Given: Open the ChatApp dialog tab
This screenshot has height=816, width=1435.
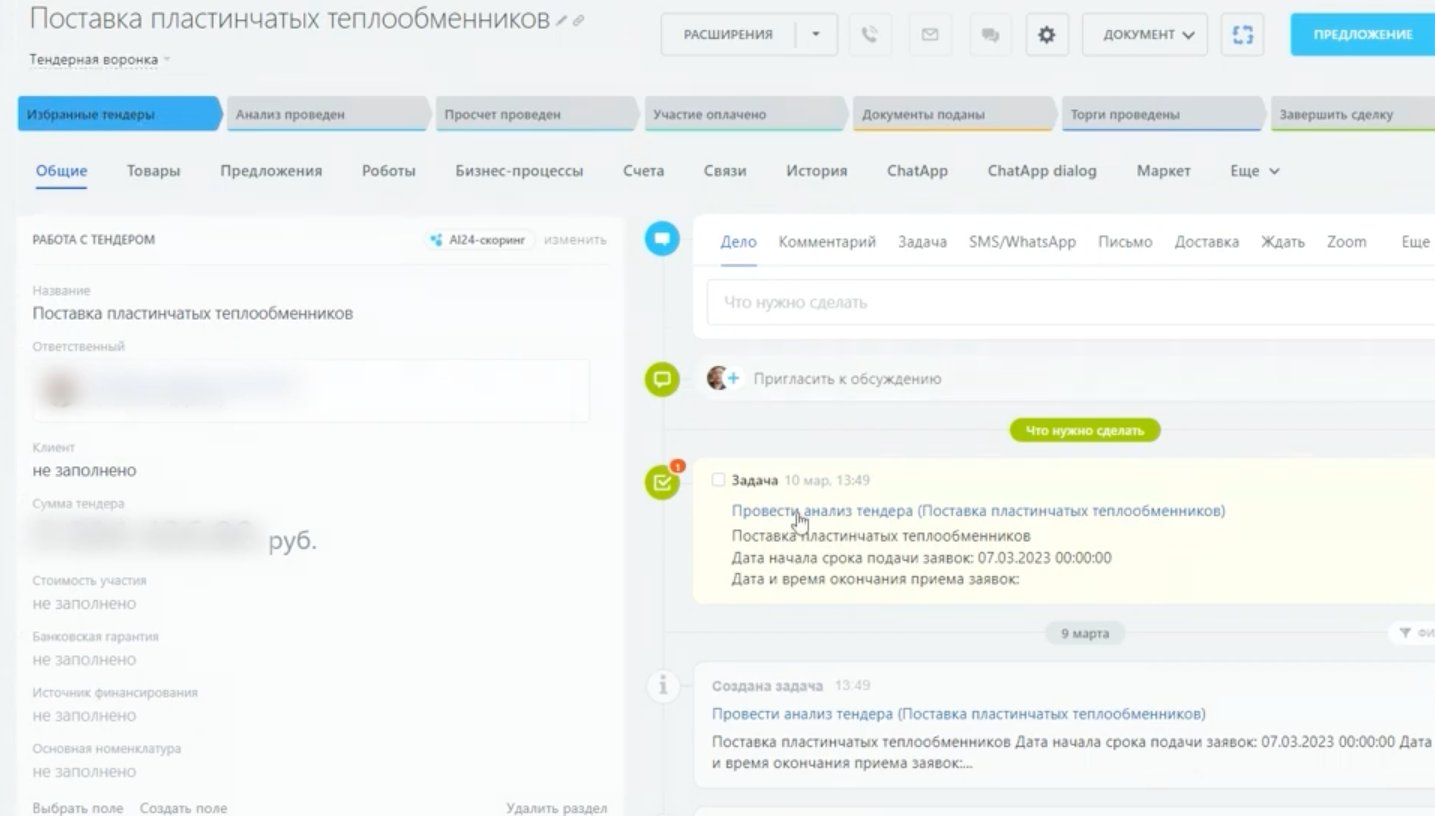Looking at the screenshot, I should 1042,171.
